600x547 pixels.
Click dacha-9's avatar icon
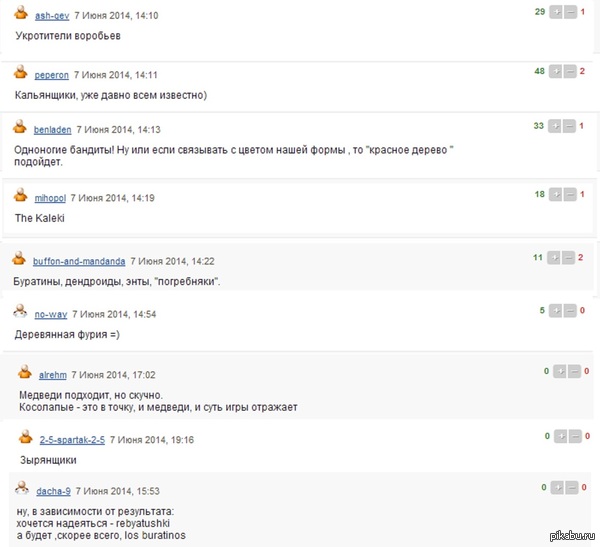[x=21, y=489]
